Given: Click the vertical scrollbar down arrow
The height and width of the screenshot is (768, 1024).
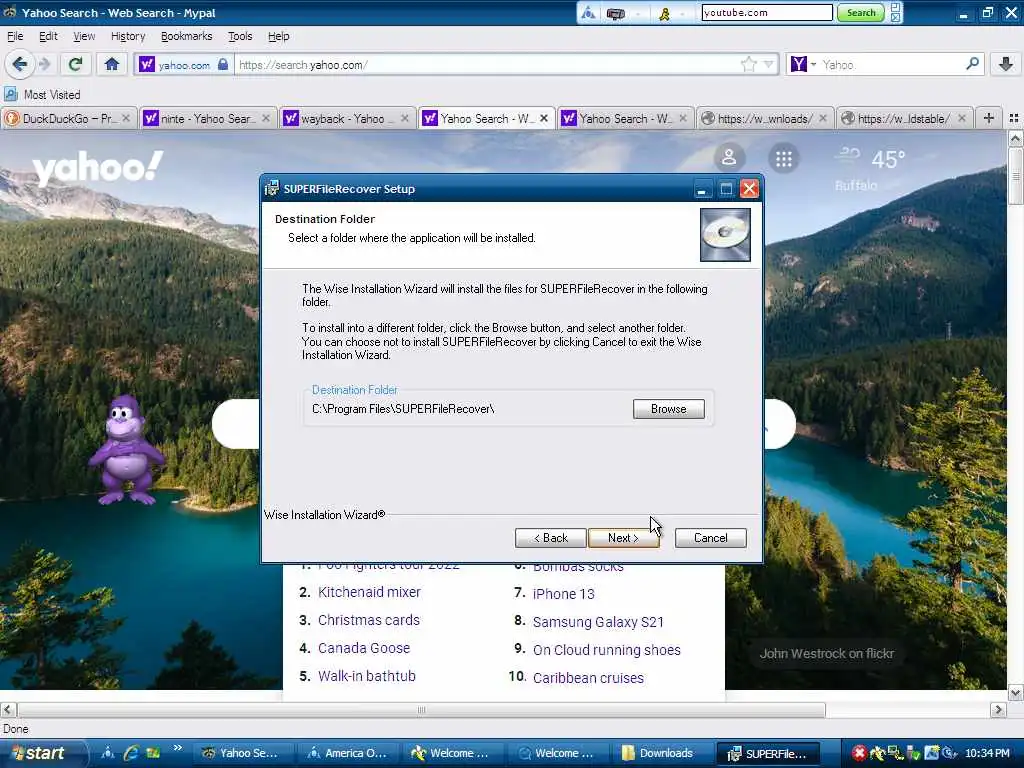Looking at the screenshot, I should coord(1015,693).
